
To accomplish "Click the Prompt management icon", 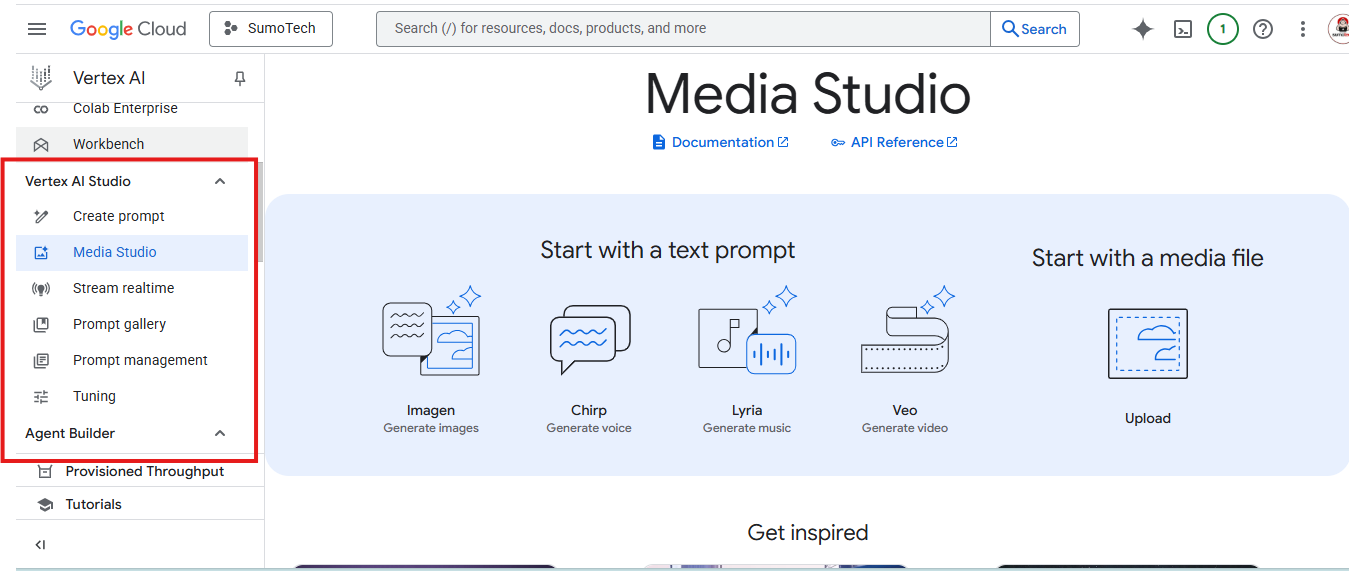I will [x=41, y=360].
